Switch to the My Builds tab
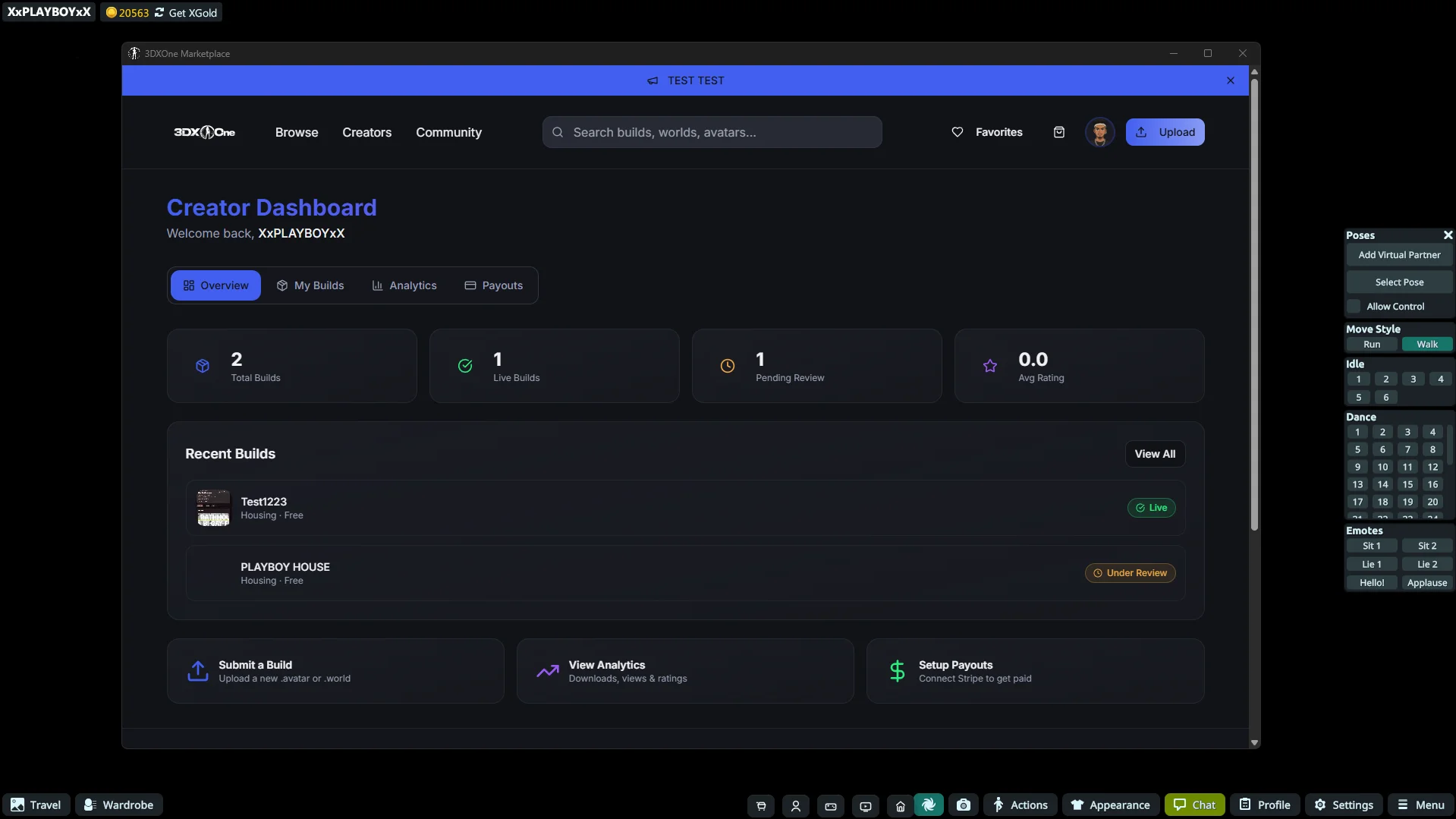The height and width of the screenshot is (819, 1456). (x=310, y=285)
